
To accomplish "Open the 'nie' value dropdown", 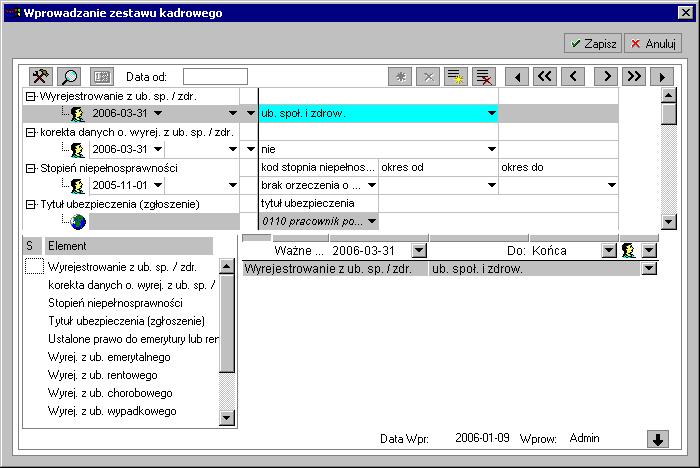I will pyautogui.click(x=492, y=149).
